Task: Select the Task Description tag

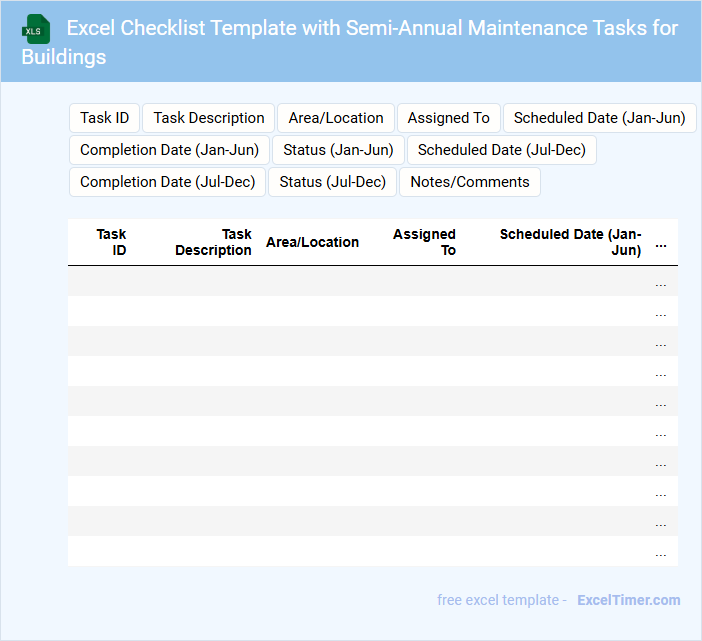Action: [x=209, y=118]
